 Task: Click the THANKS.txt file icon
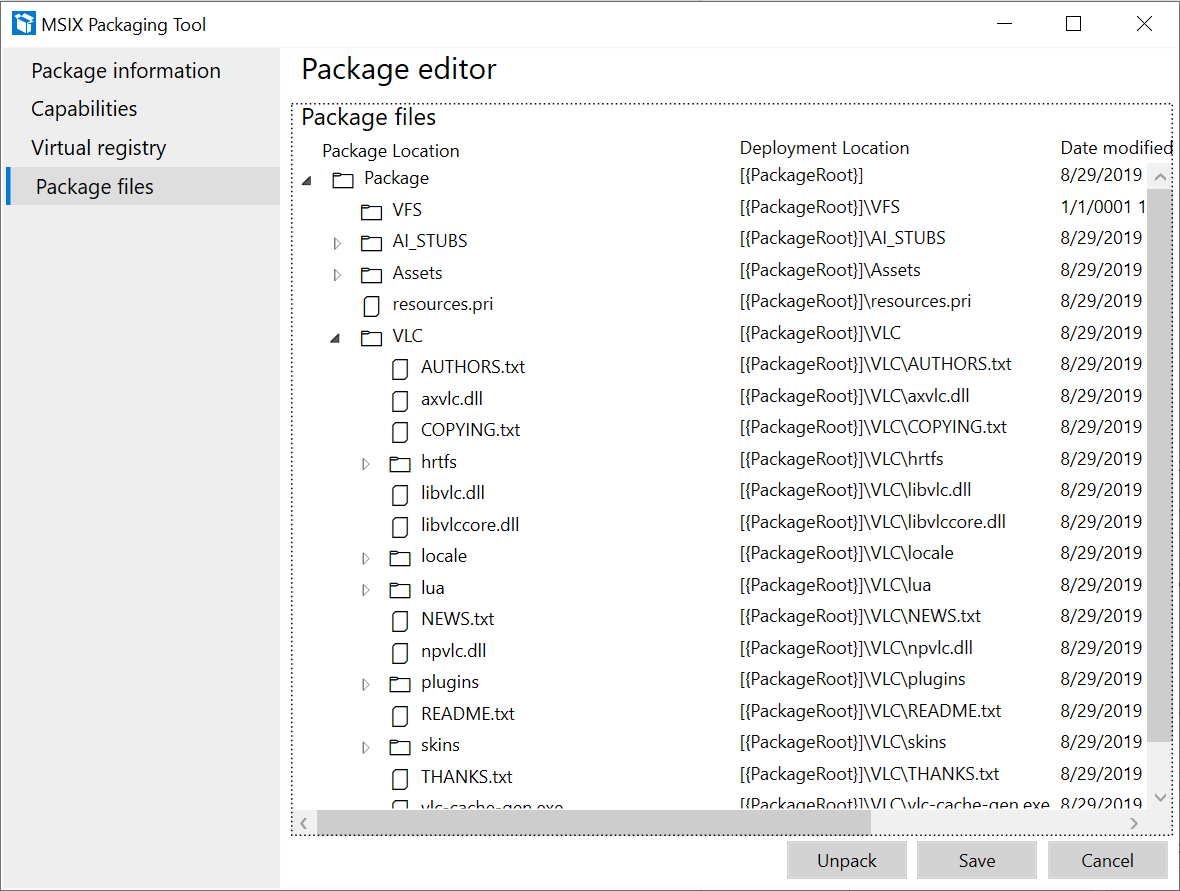400,778
